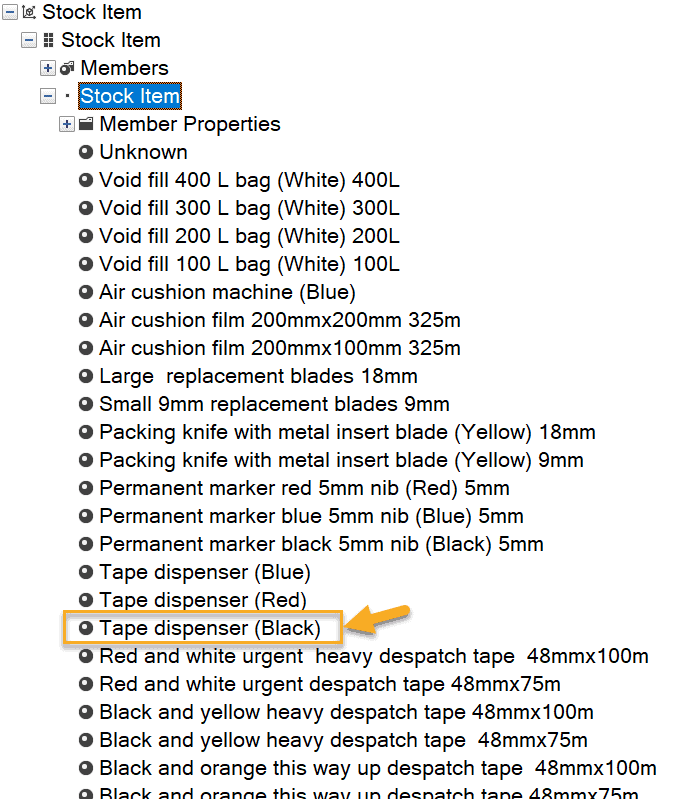The height and width of the screenshot is (799, 699).
Task: Collapse the highlighted Stock Item level
Action: point(48,97)
